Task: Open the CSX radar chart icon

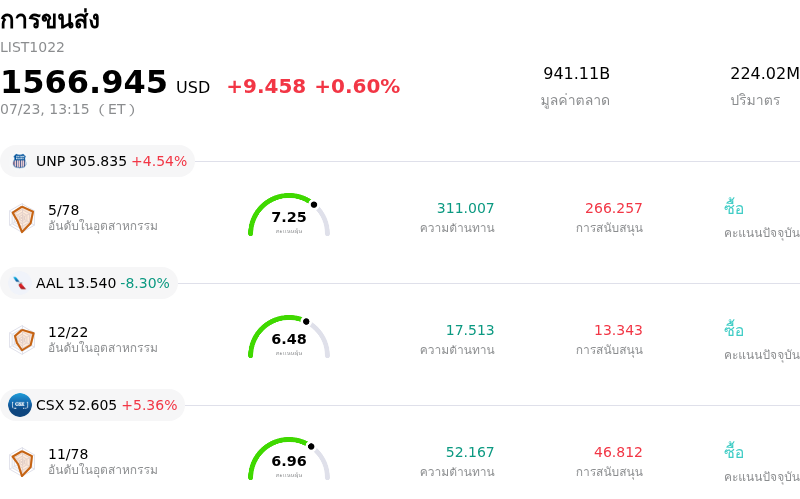Action: tap(22, 462)
